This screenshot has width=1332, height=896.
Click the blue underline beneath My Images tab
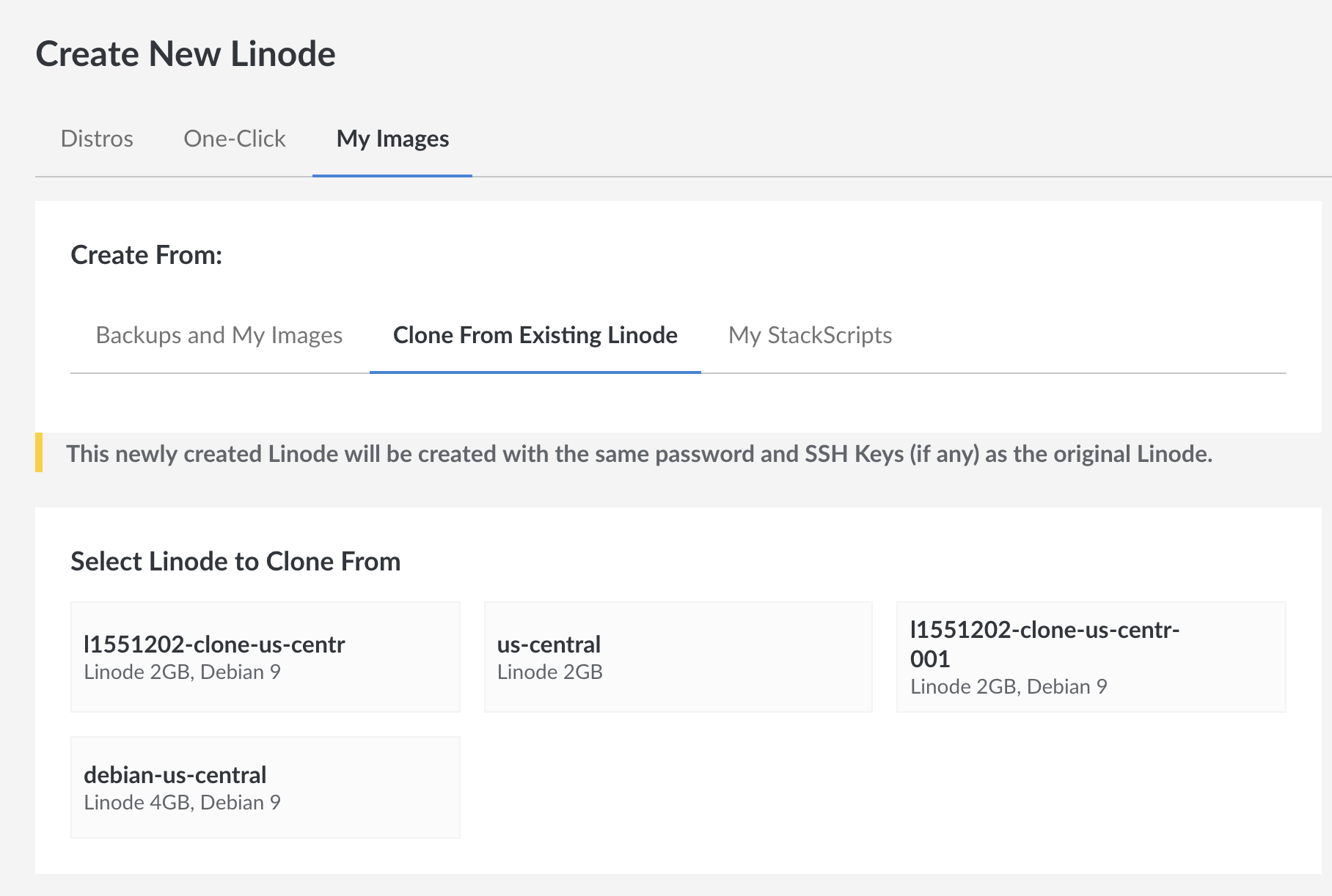pos(392,175)
